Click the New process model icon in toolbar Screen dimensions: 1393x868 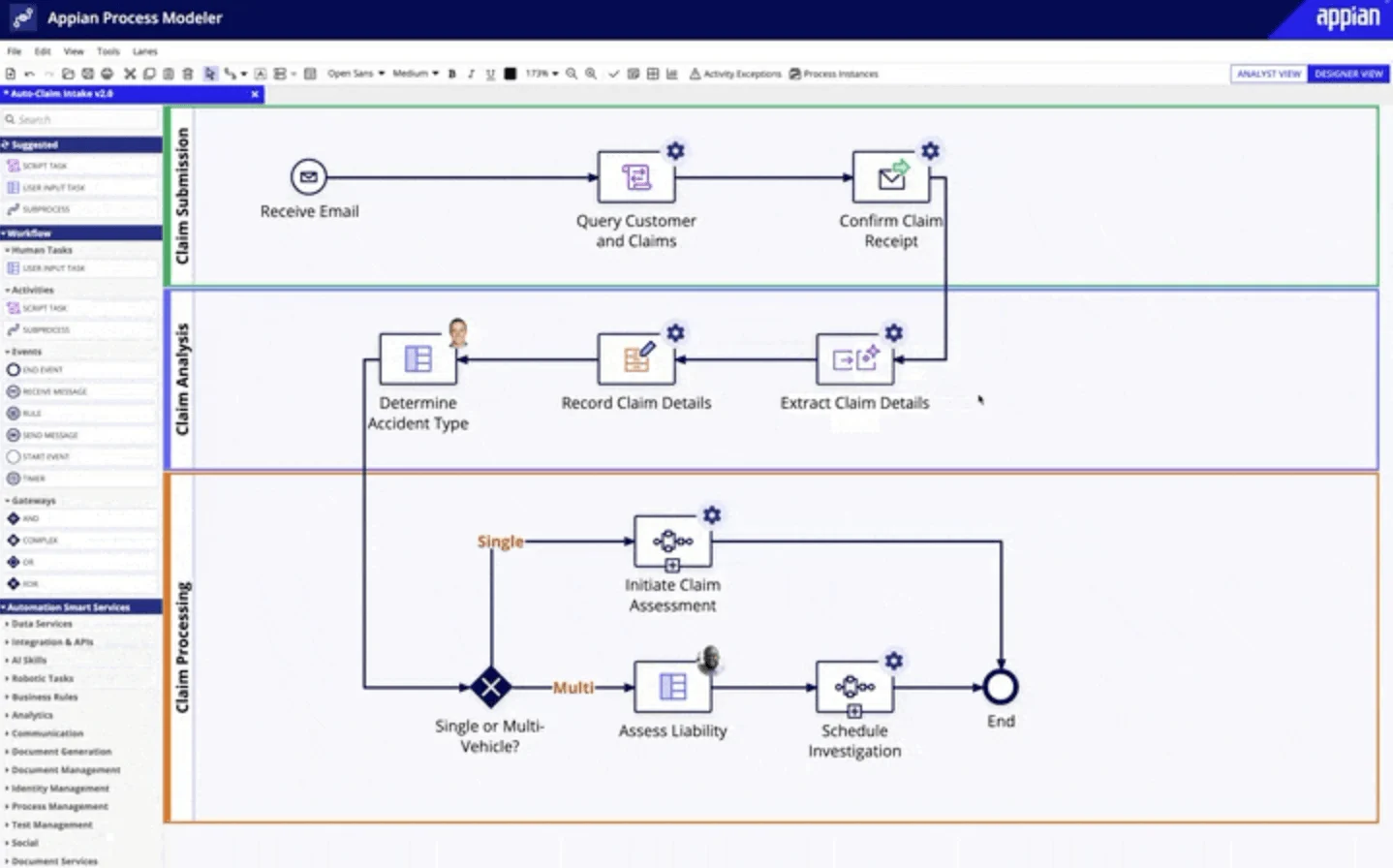click(x=11, y=74)
